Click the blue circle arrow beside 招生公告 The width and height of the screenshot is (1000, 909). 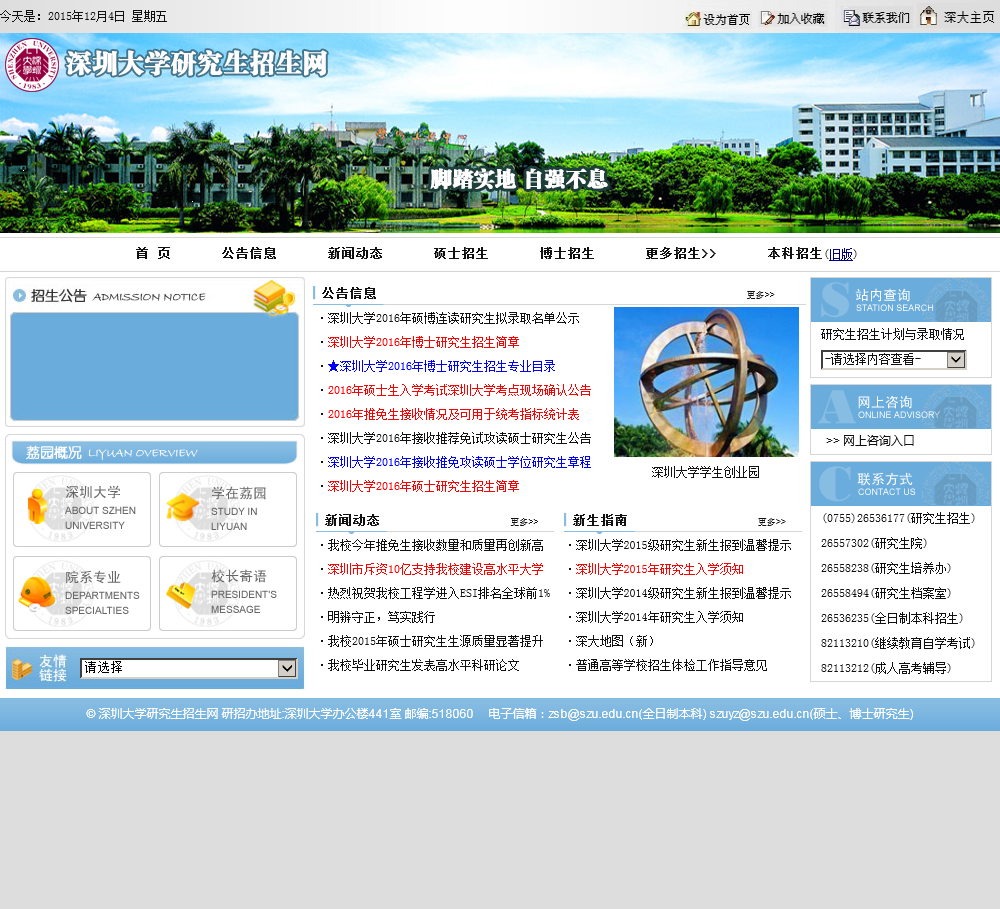tap(20, 295)
